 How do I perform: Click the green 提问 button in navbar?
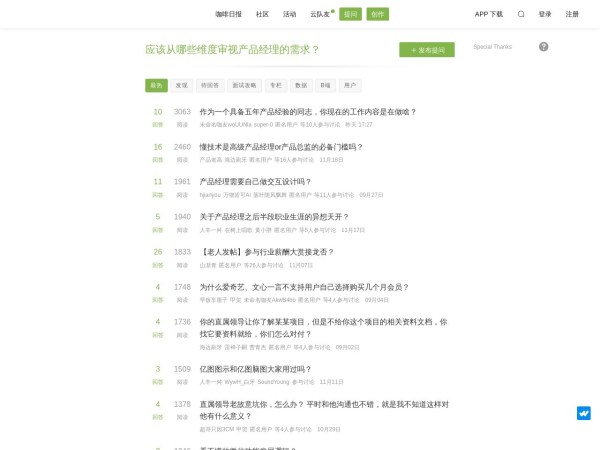tap(350, 14)
